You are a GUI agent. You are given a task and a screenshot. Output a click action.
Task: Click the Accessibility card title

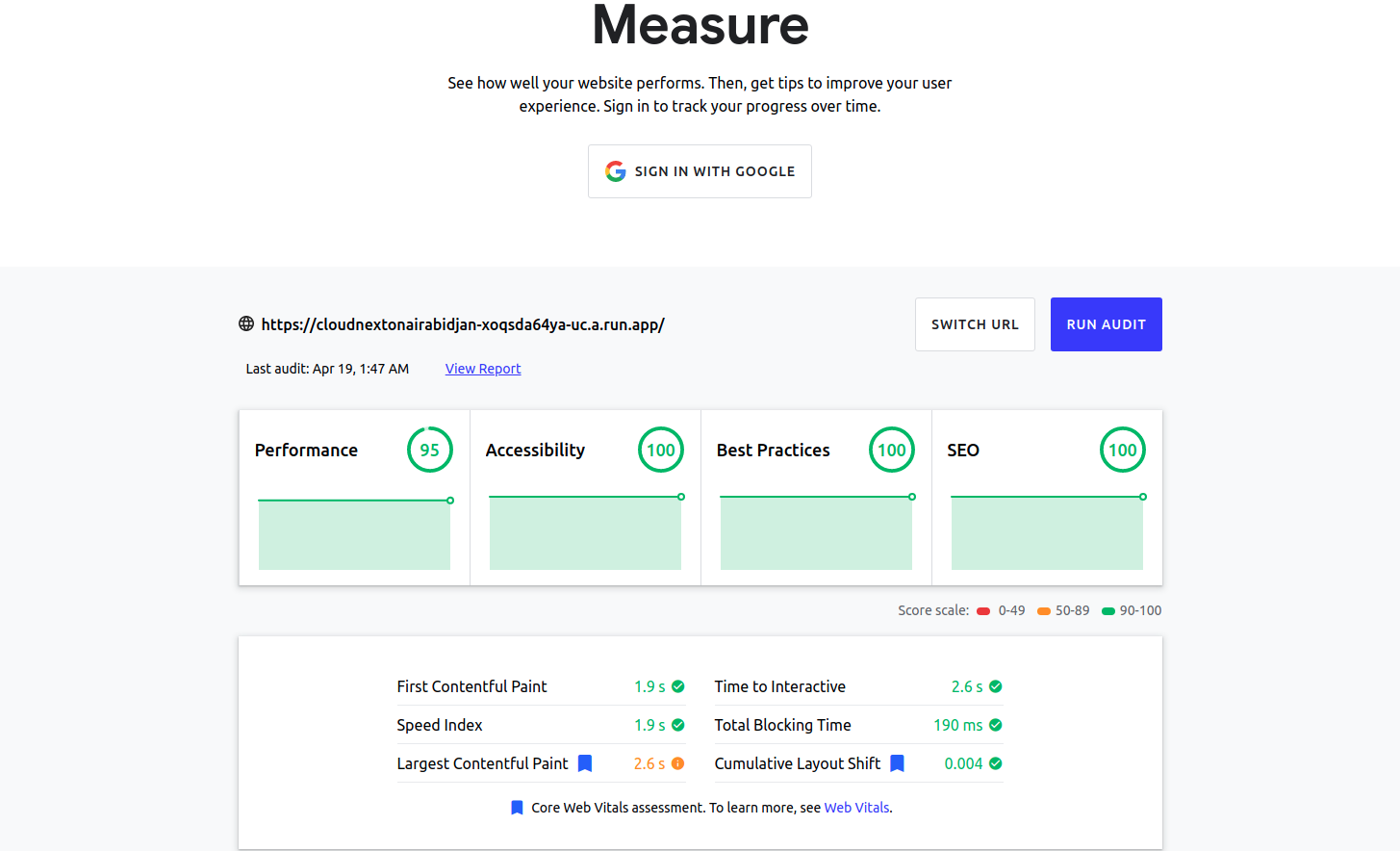535,450
